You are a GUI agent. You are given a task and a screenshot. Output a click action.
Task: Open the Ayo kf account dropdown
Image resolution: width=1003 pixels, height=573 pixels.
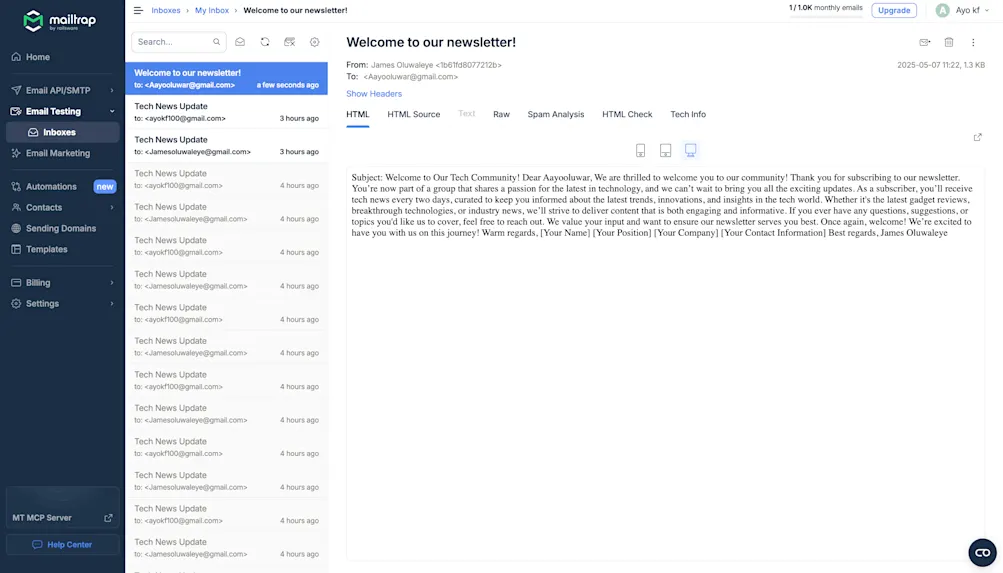point(972,10)
